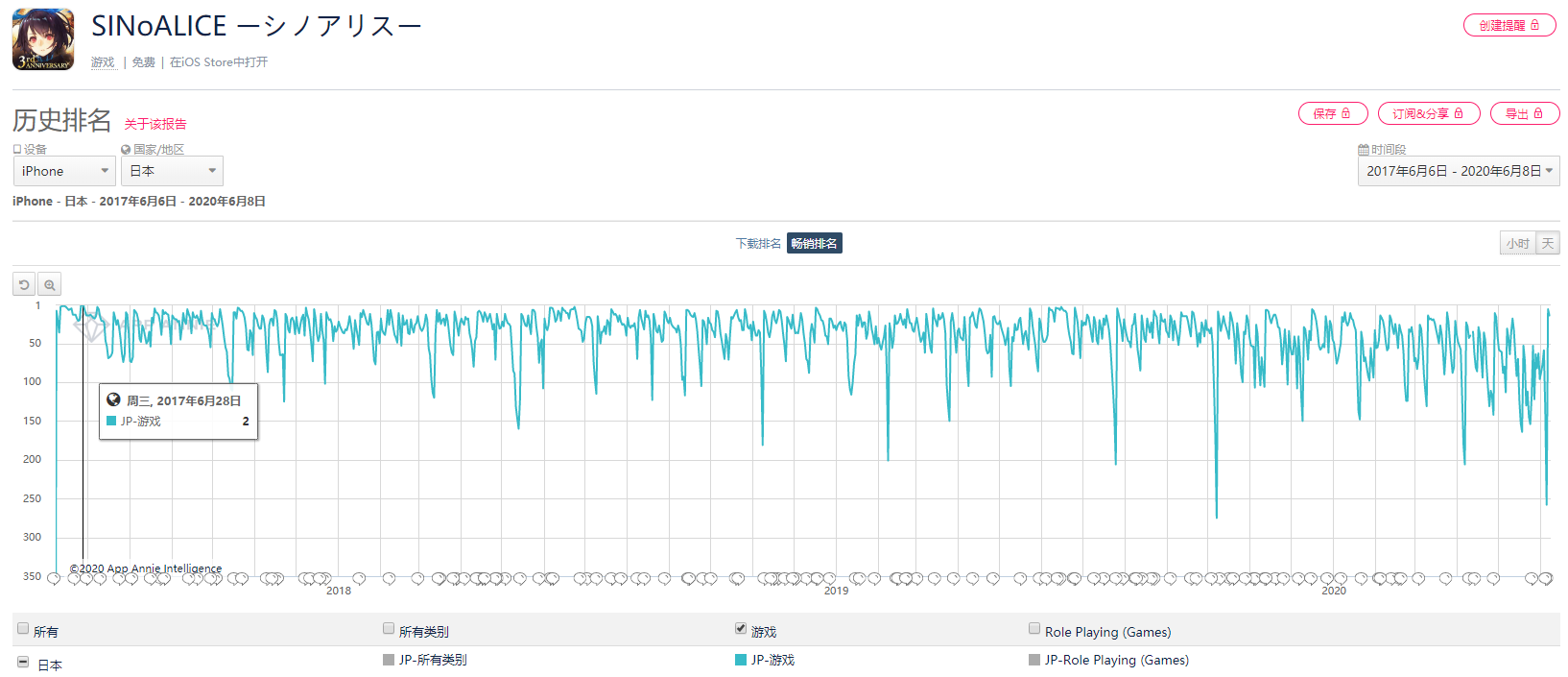The width and height of the screenshot is (1568, 677).
Task: Click lock icon on 导出 button
Action: click(x=1538, y=113)
